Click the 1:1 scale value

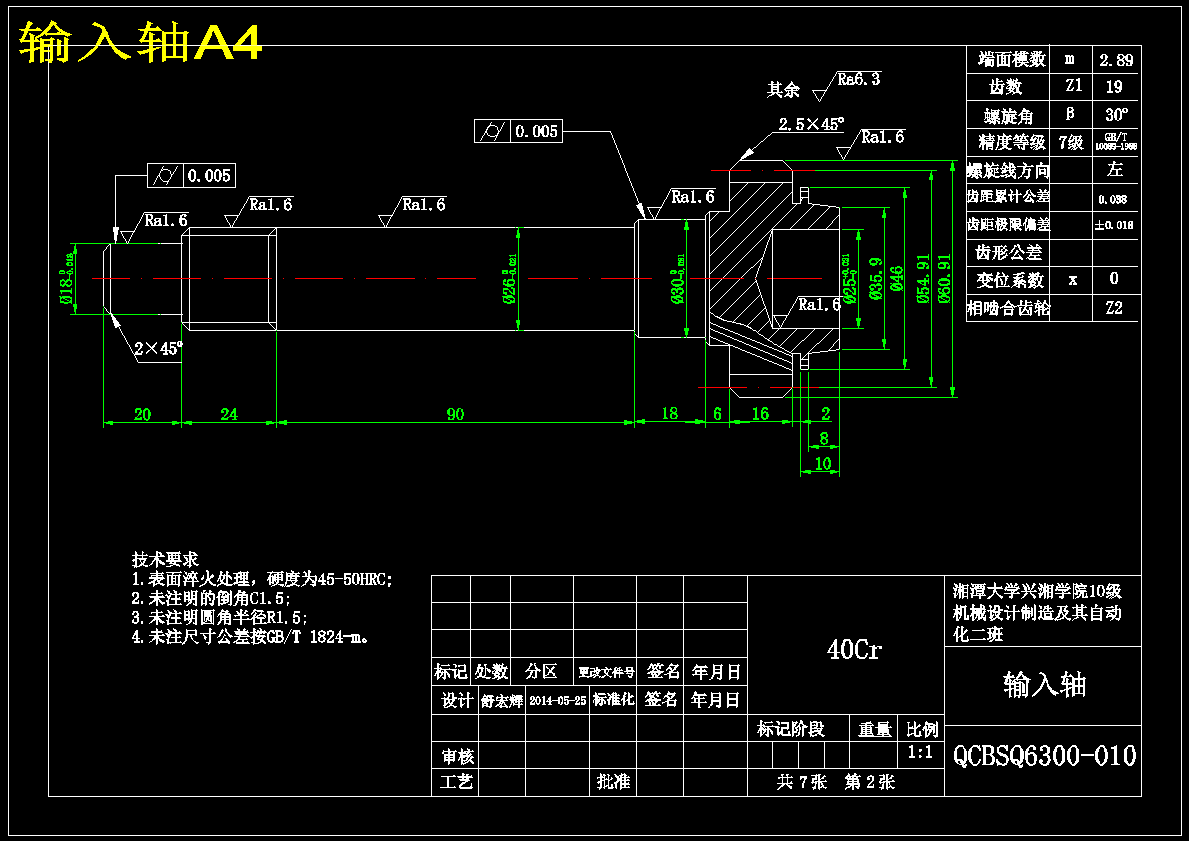[x=921, y=753]
